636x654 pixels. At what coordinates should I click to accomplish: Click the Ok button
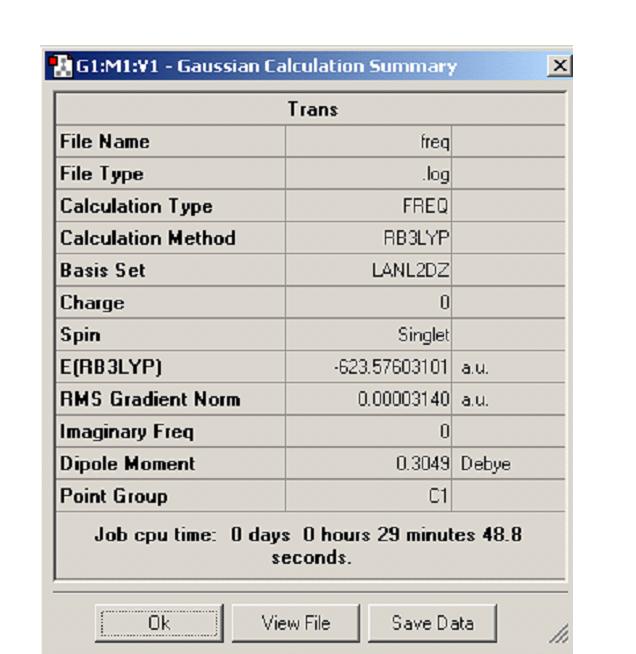coord(159,623)
